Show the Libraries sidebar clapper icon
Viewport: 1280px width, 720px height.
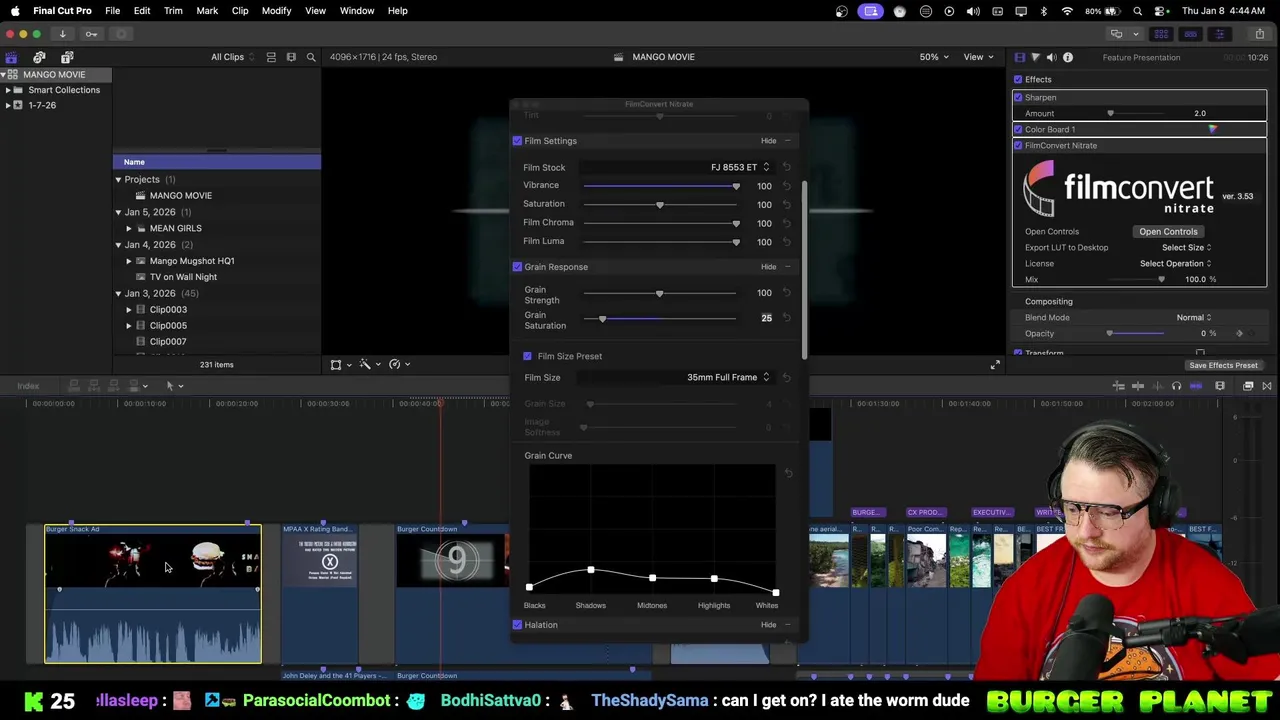pos(11,57)
